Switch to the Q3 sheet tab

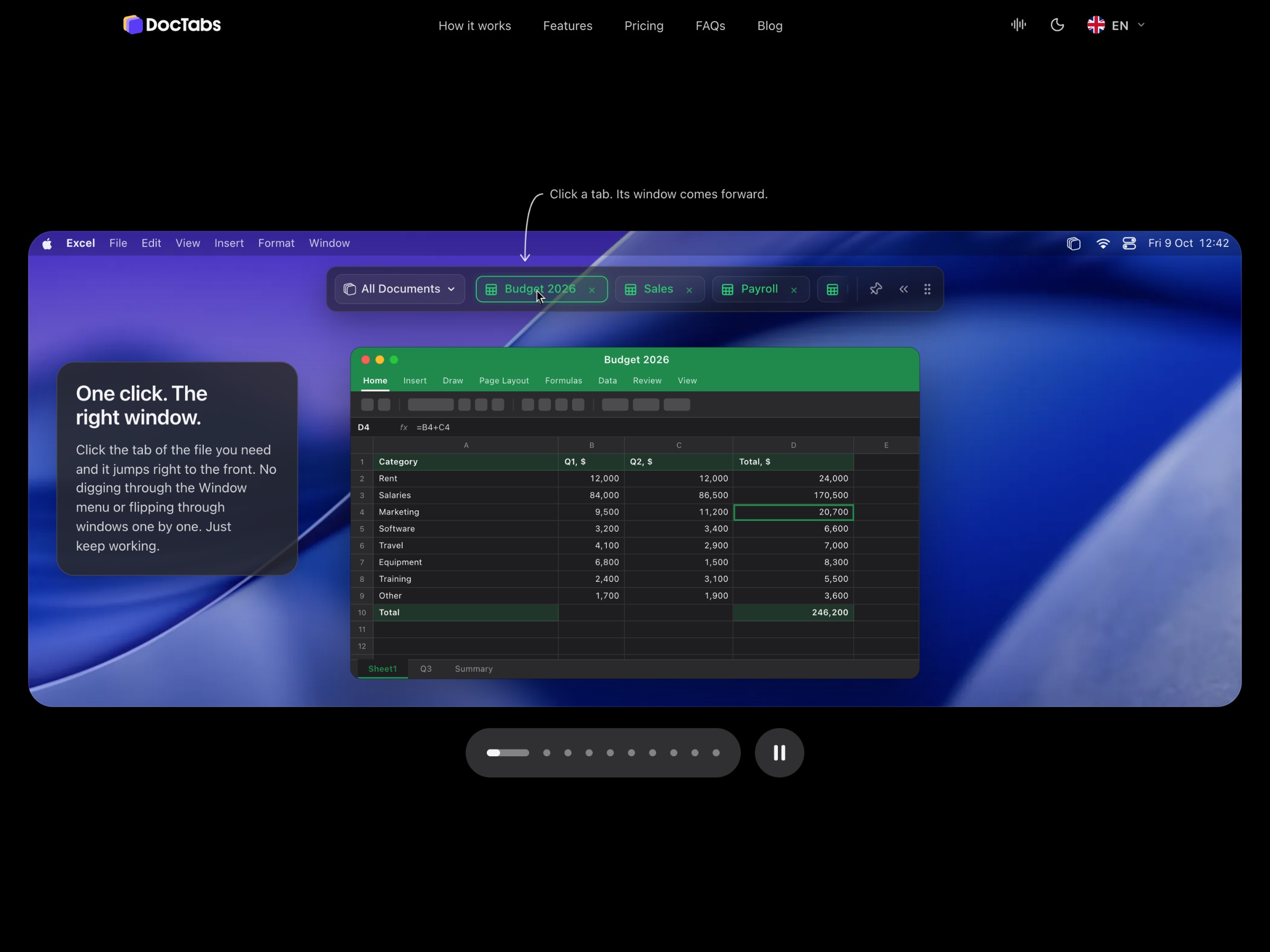(426, 669)
